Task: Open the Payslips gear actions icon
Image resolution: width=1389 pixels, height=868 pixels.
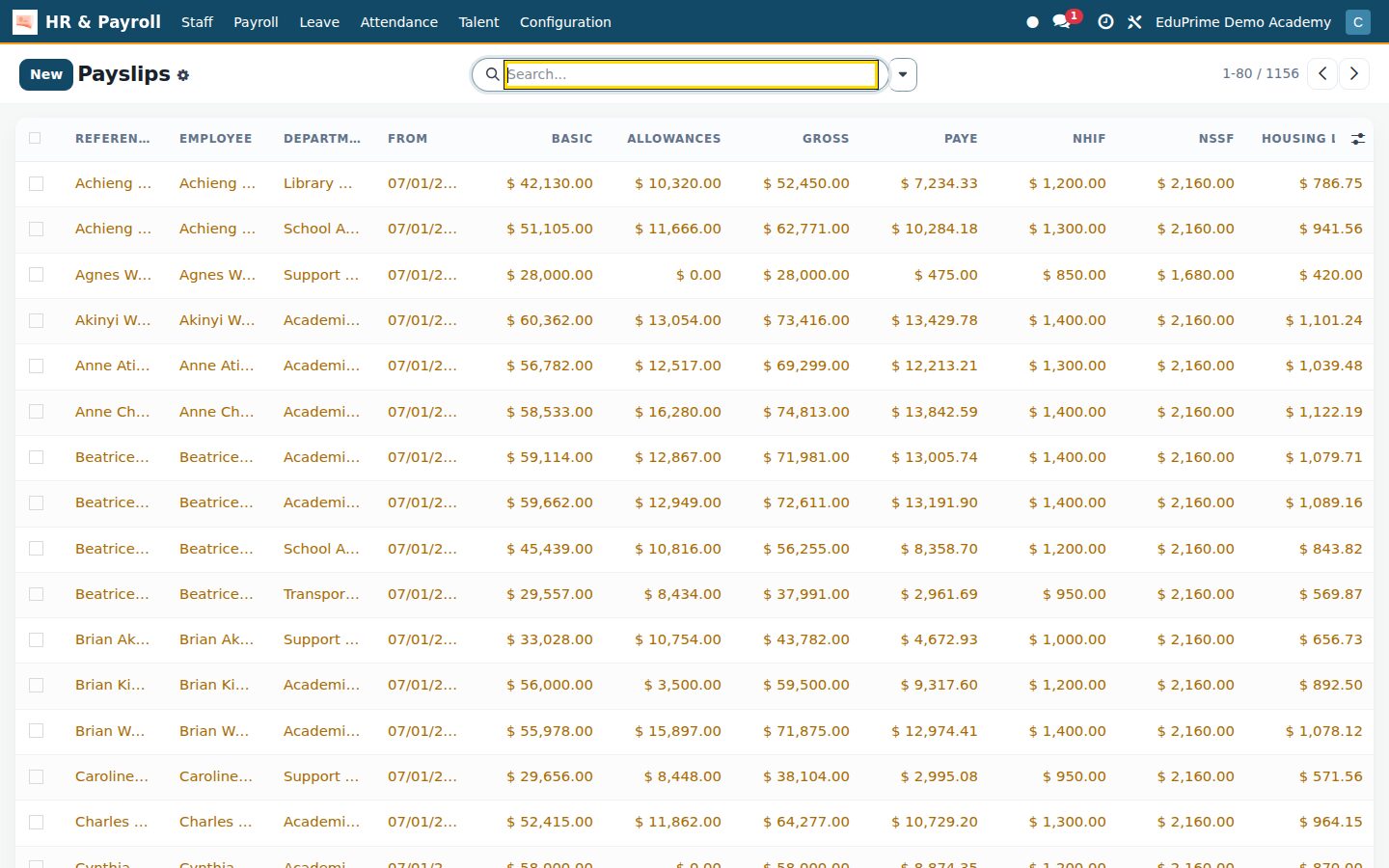Action: click(183, 75)
